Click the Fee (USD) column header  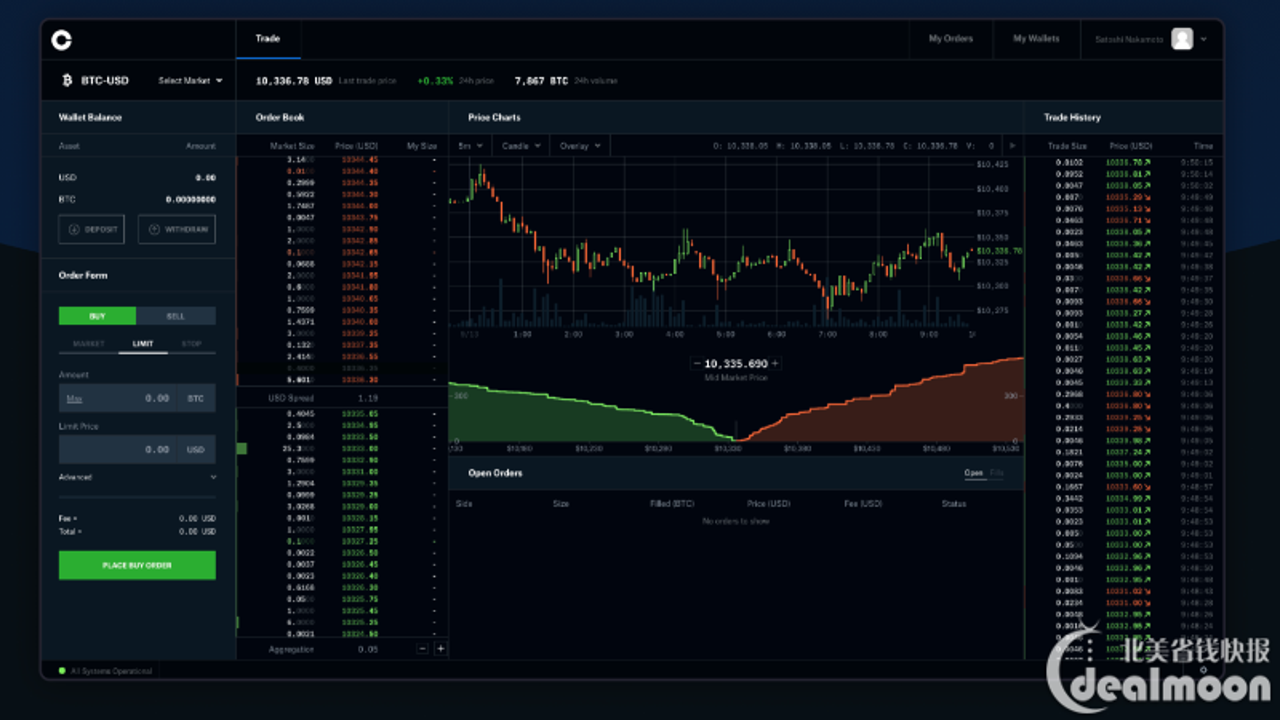pyautogui.click(x=863, y=503)
